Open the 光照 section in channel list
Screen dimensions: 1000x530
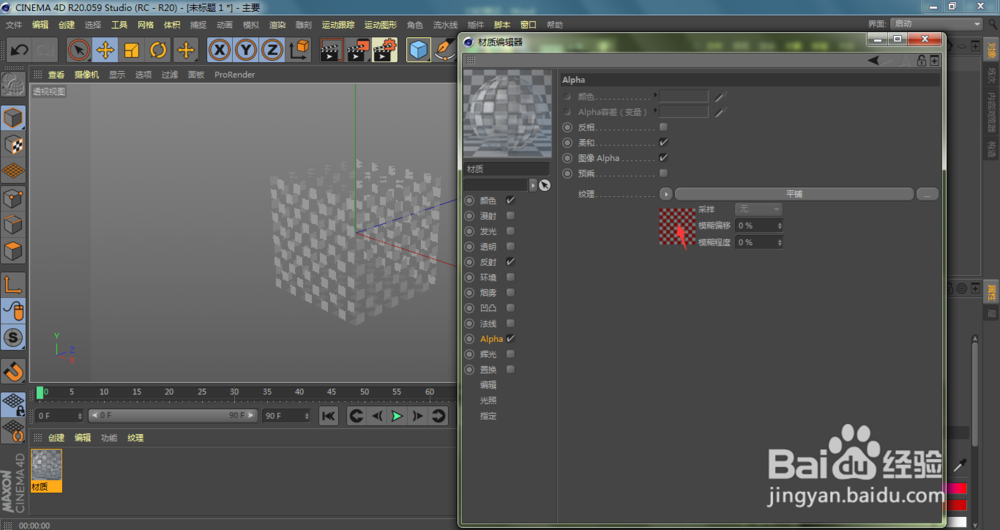488,401
